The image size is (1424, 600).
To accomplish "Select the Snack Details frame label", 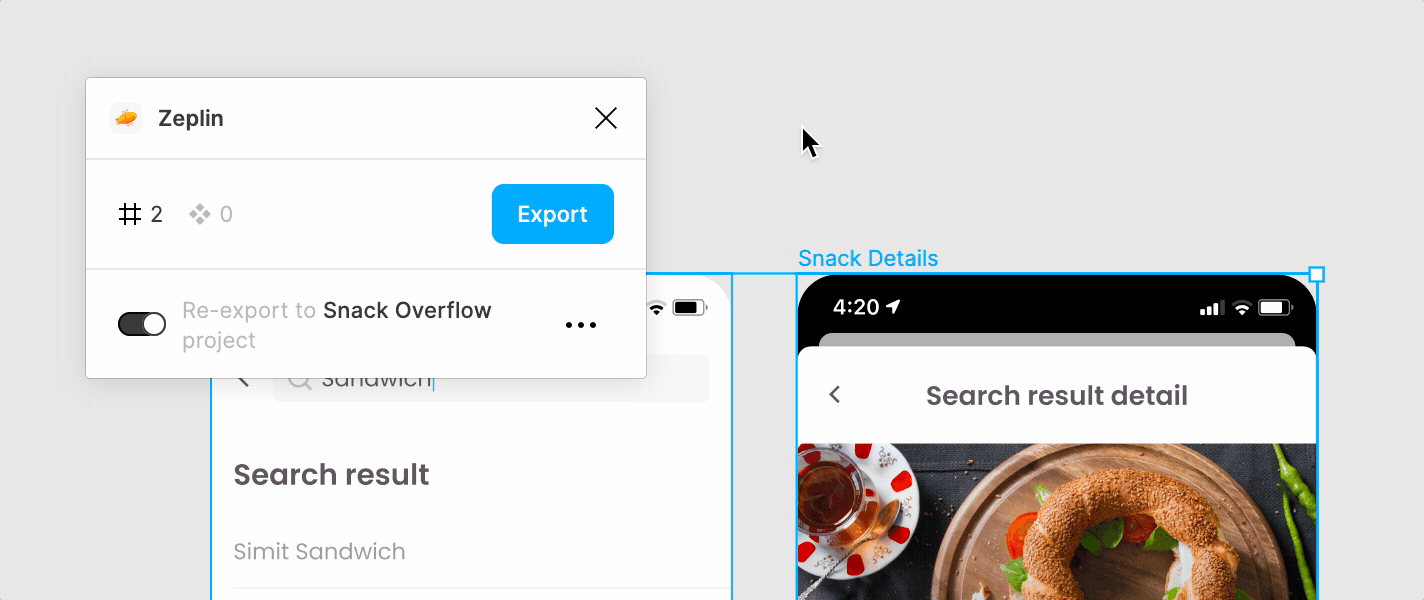I will (868, 258).
